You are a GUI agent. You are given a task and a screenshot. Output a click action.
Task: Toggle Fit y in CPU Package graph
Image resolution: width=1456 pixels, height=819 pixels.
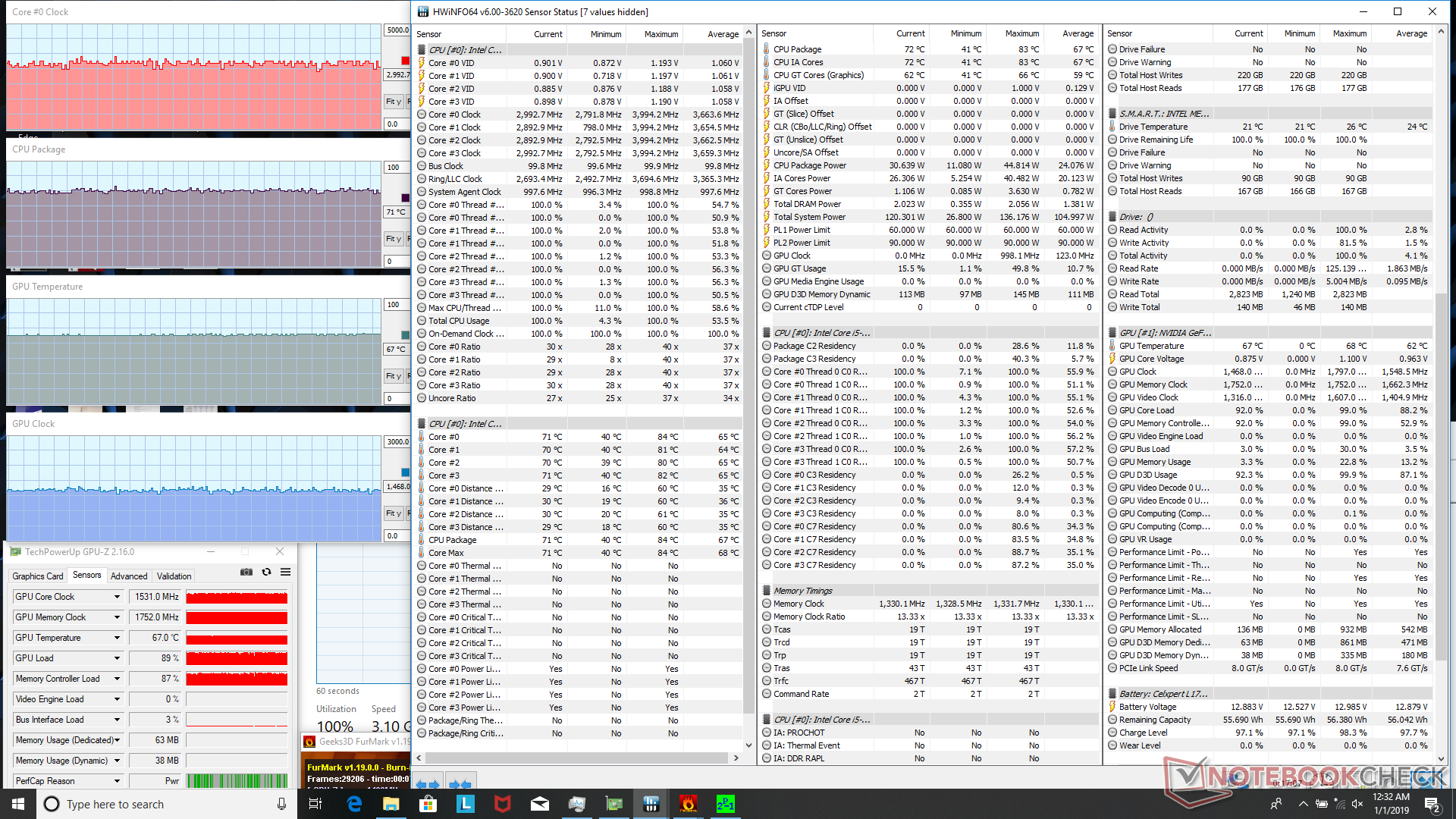(393, 239)
